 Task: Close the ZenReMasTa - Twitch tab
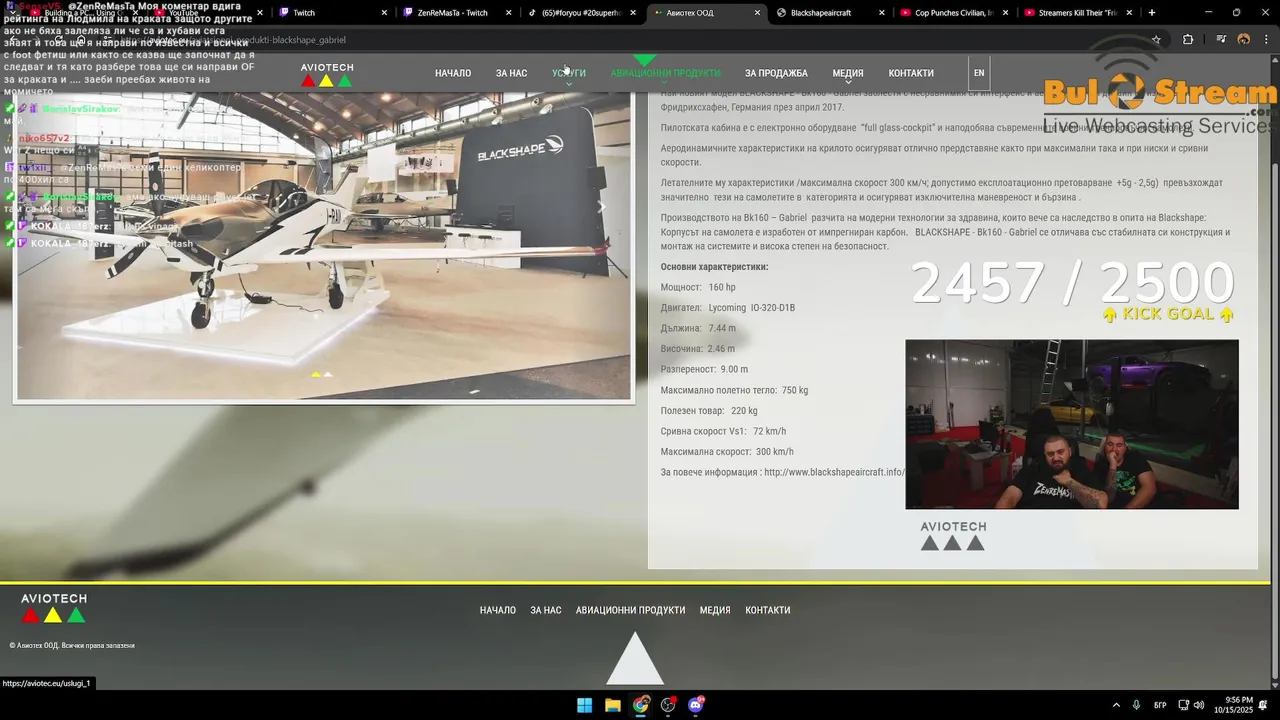point(508,13)
